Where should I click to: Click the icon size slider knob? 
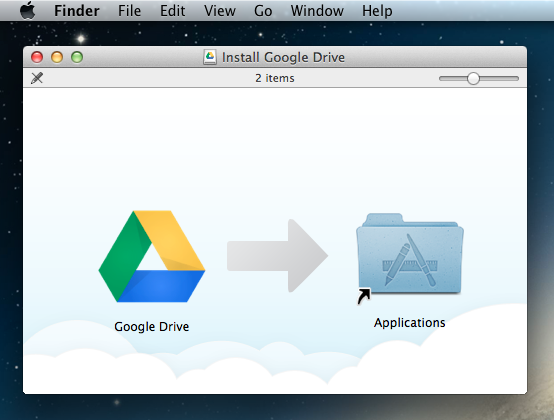click(473, 78)
